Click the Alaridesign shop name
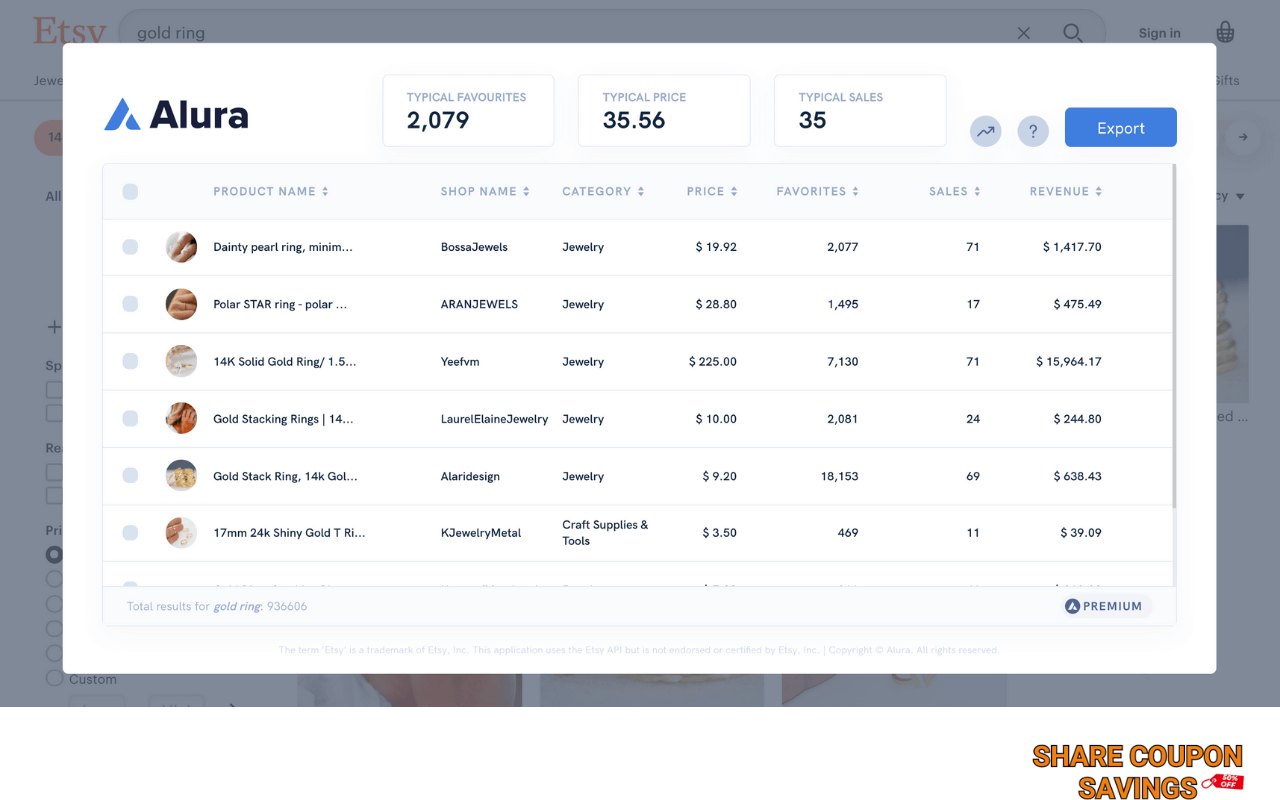 [x=470, y=476]
